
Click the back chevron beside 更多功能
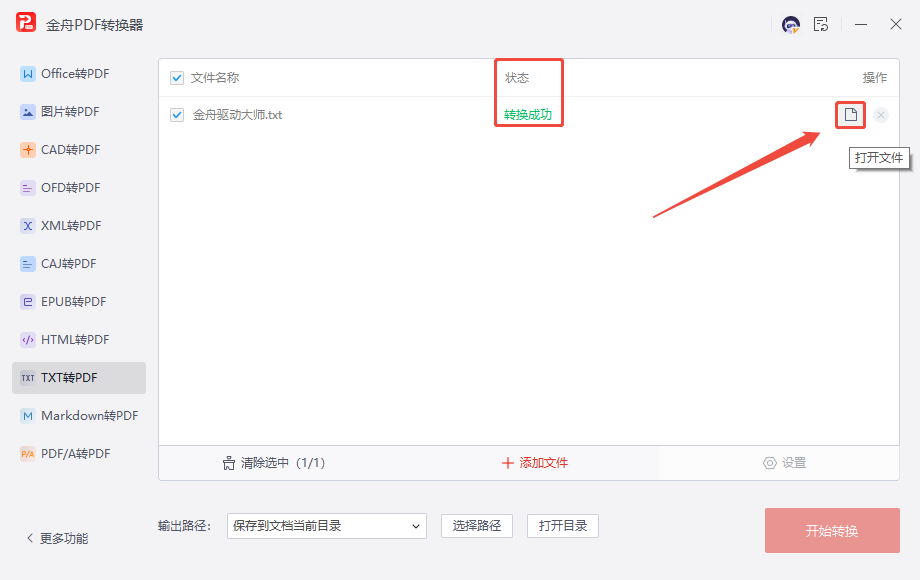[x=30, y=538]
